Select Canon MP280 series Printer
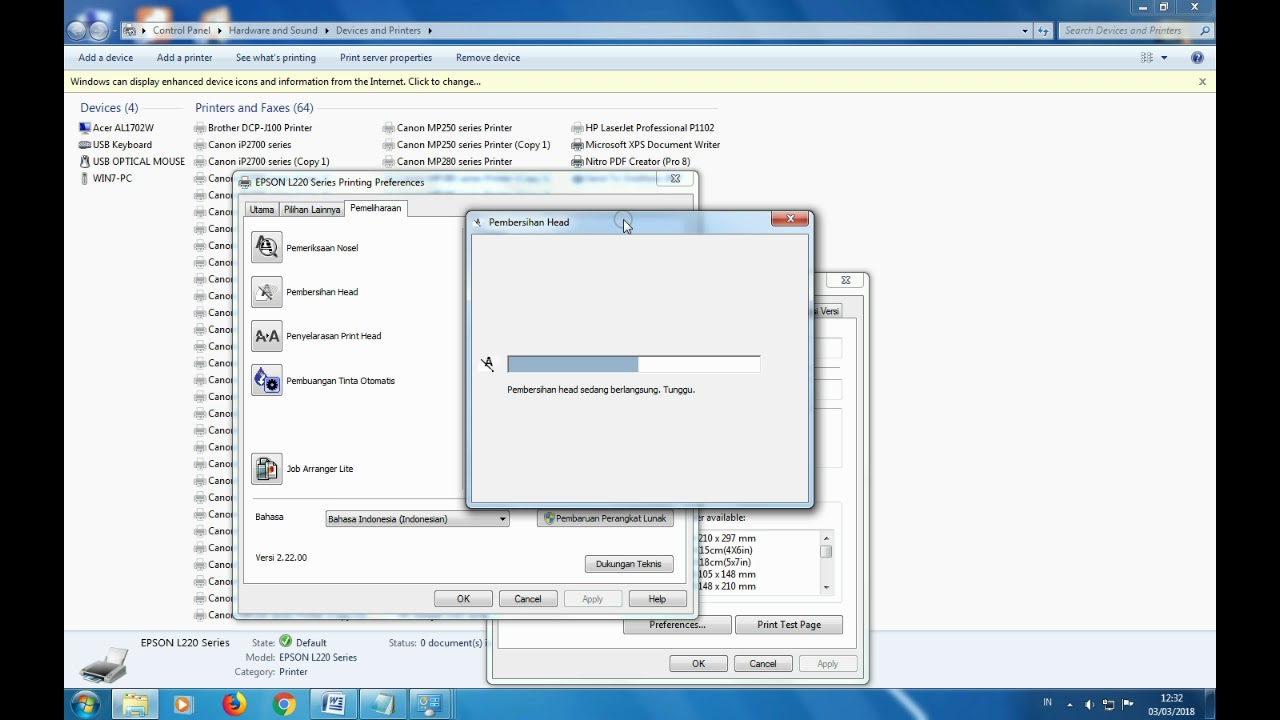 tap(447, 161)
